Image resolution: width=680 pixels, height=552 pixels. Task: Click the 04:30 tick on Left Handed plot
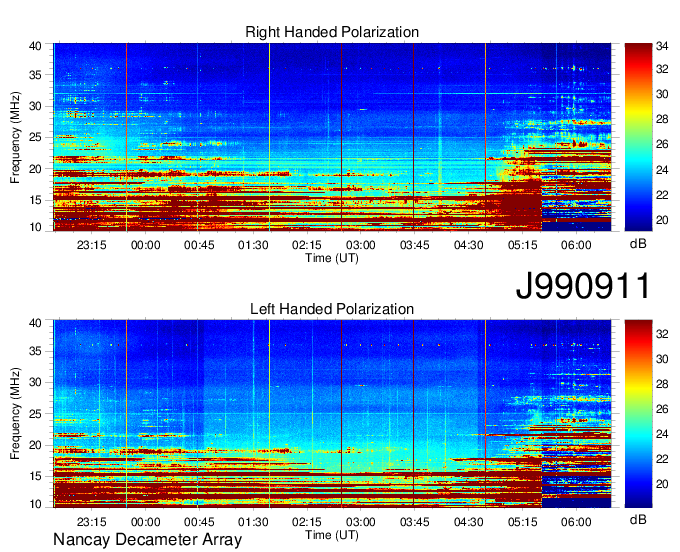coord(468,522)
